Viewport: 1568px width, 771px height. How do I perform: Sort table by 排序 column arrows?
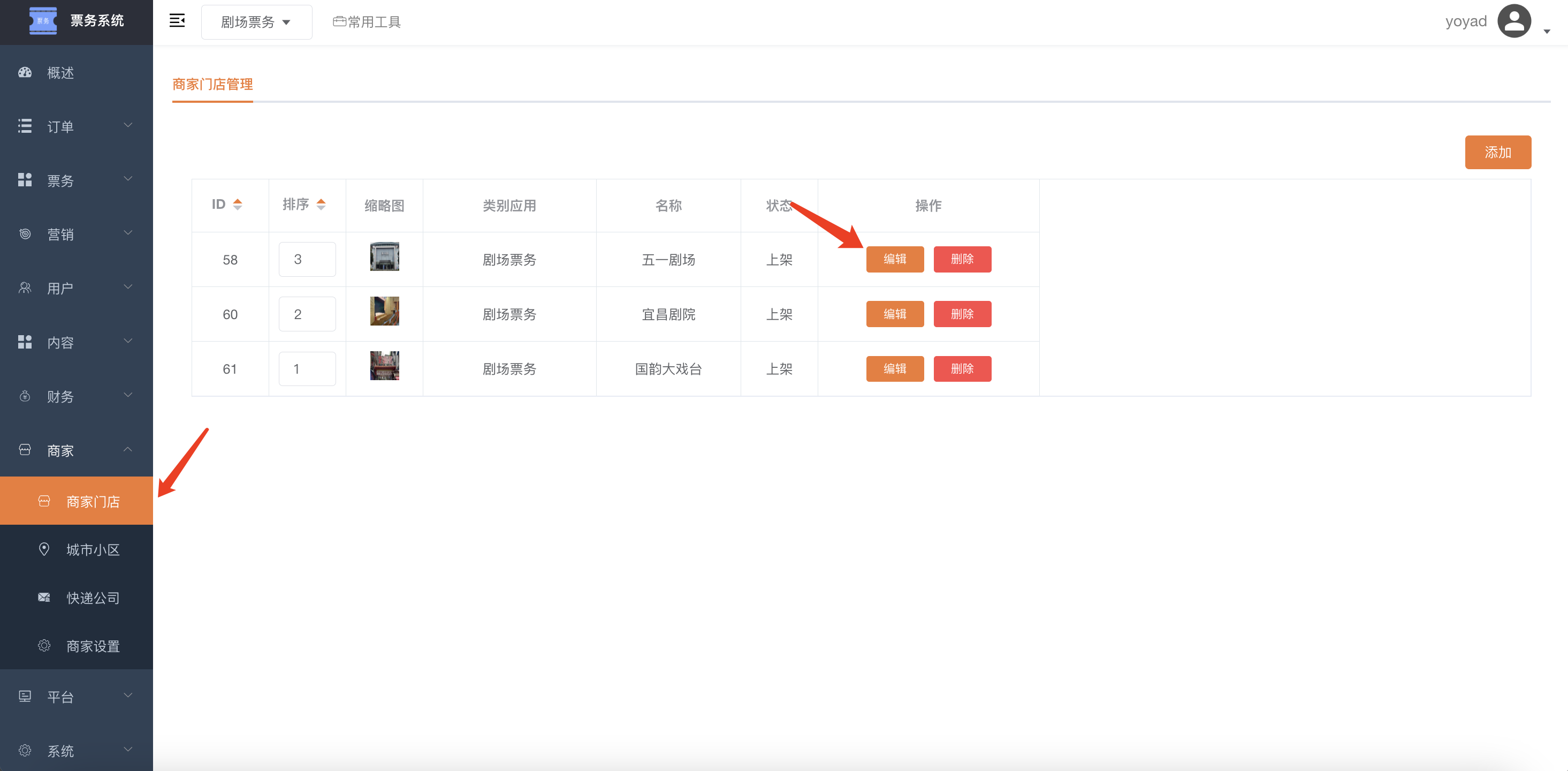(x=321, y=205)
